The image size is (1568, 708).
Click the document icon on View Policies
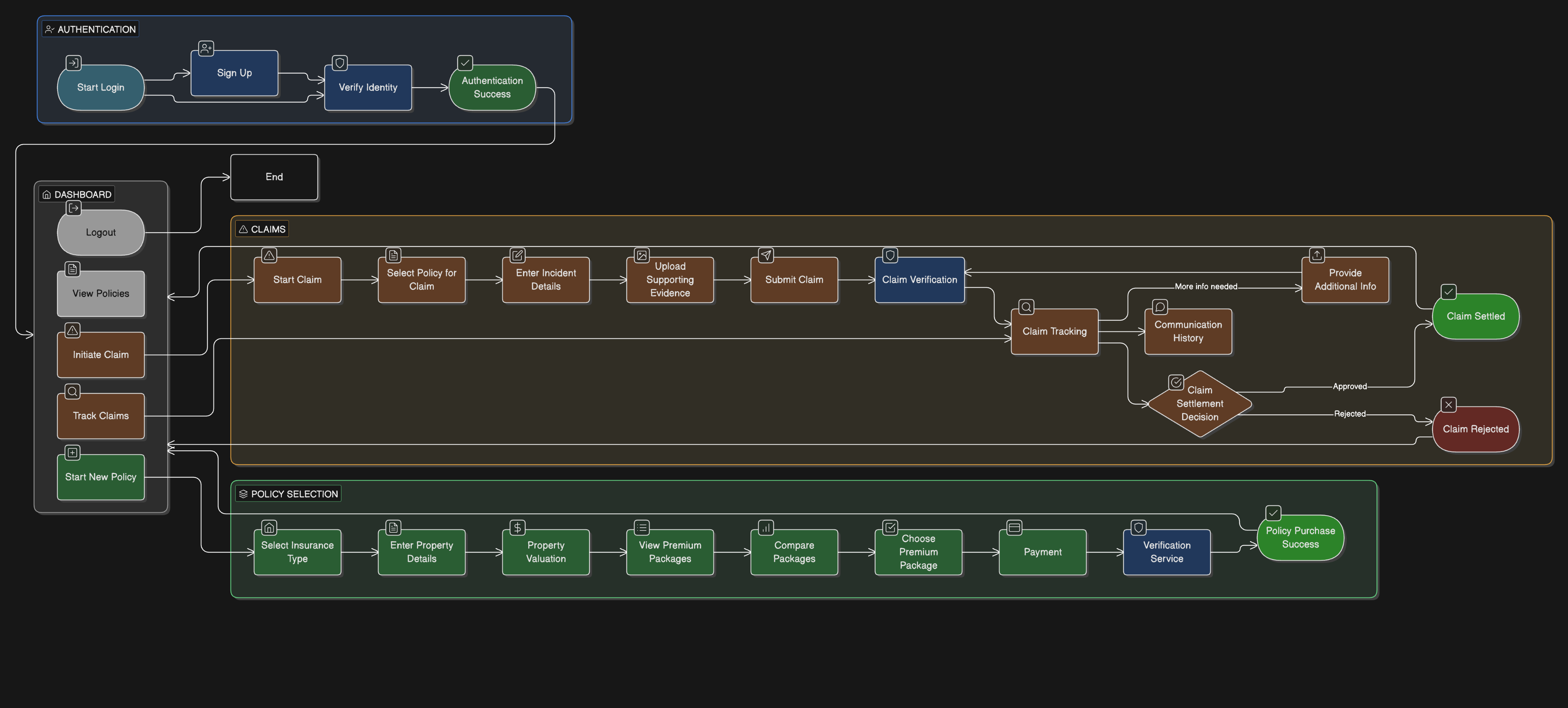(72, 269)
